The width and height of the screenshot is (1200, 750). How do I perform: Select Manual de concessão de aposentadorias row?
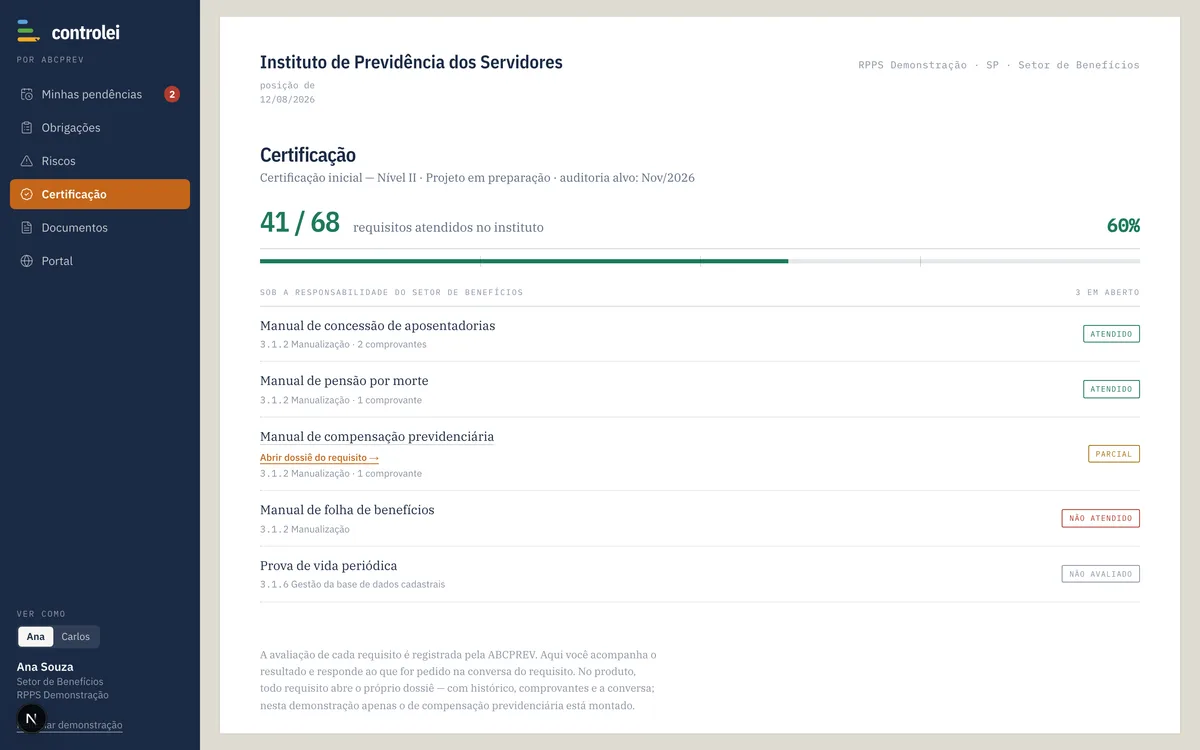(x=700, y=334)
